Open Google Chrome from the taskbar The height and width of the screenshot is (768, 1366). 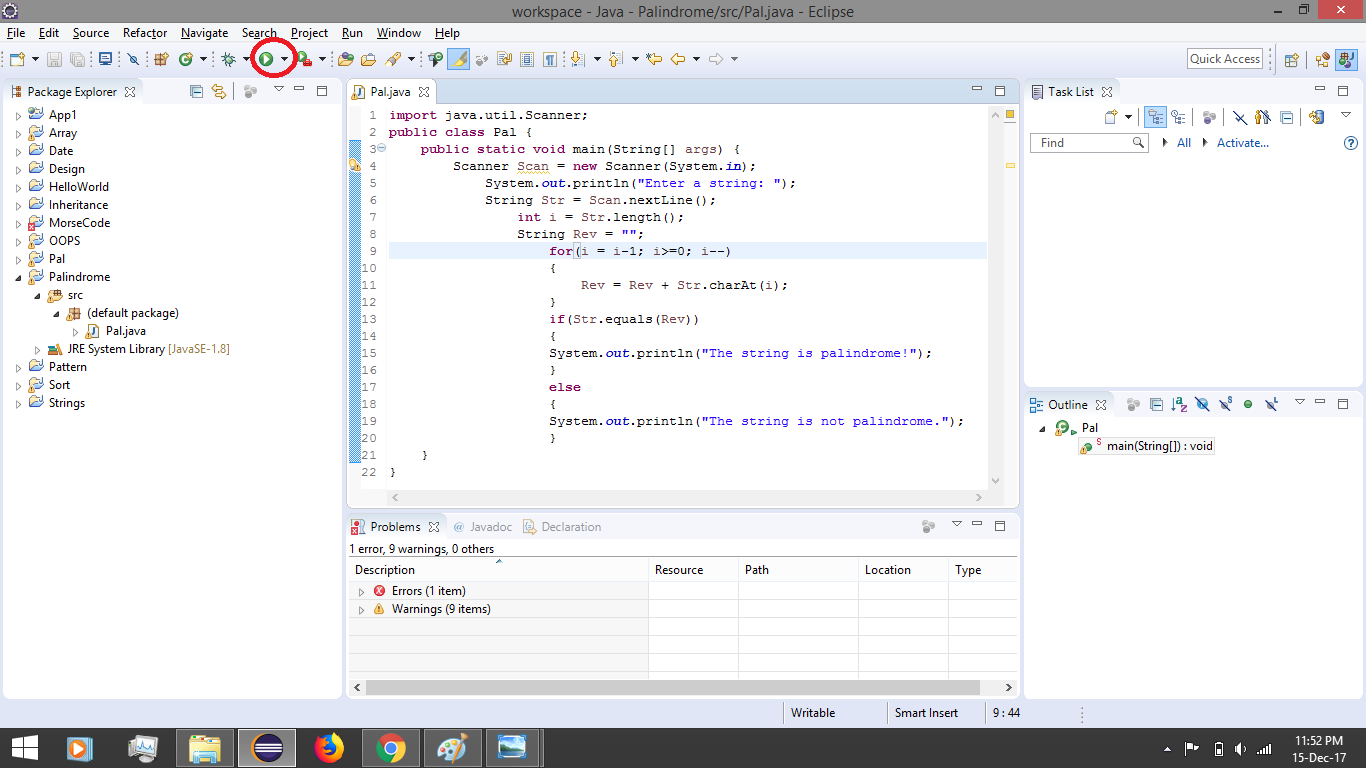point(390,747)
